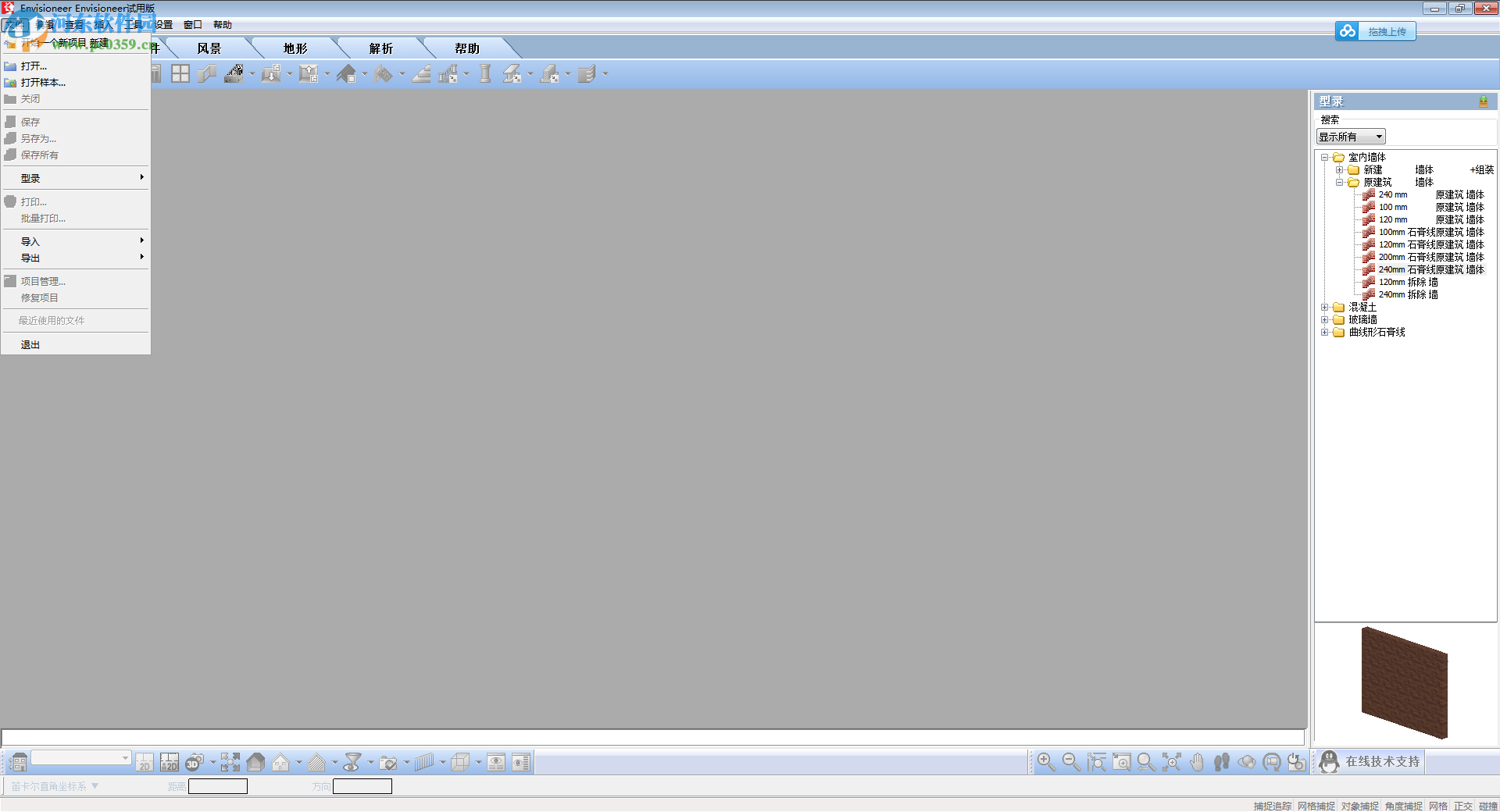Toggle 网格 grid display in status bar
Image resolution: width=1500 pixels, height=812 pixels.
click(x=1438, y=806)
